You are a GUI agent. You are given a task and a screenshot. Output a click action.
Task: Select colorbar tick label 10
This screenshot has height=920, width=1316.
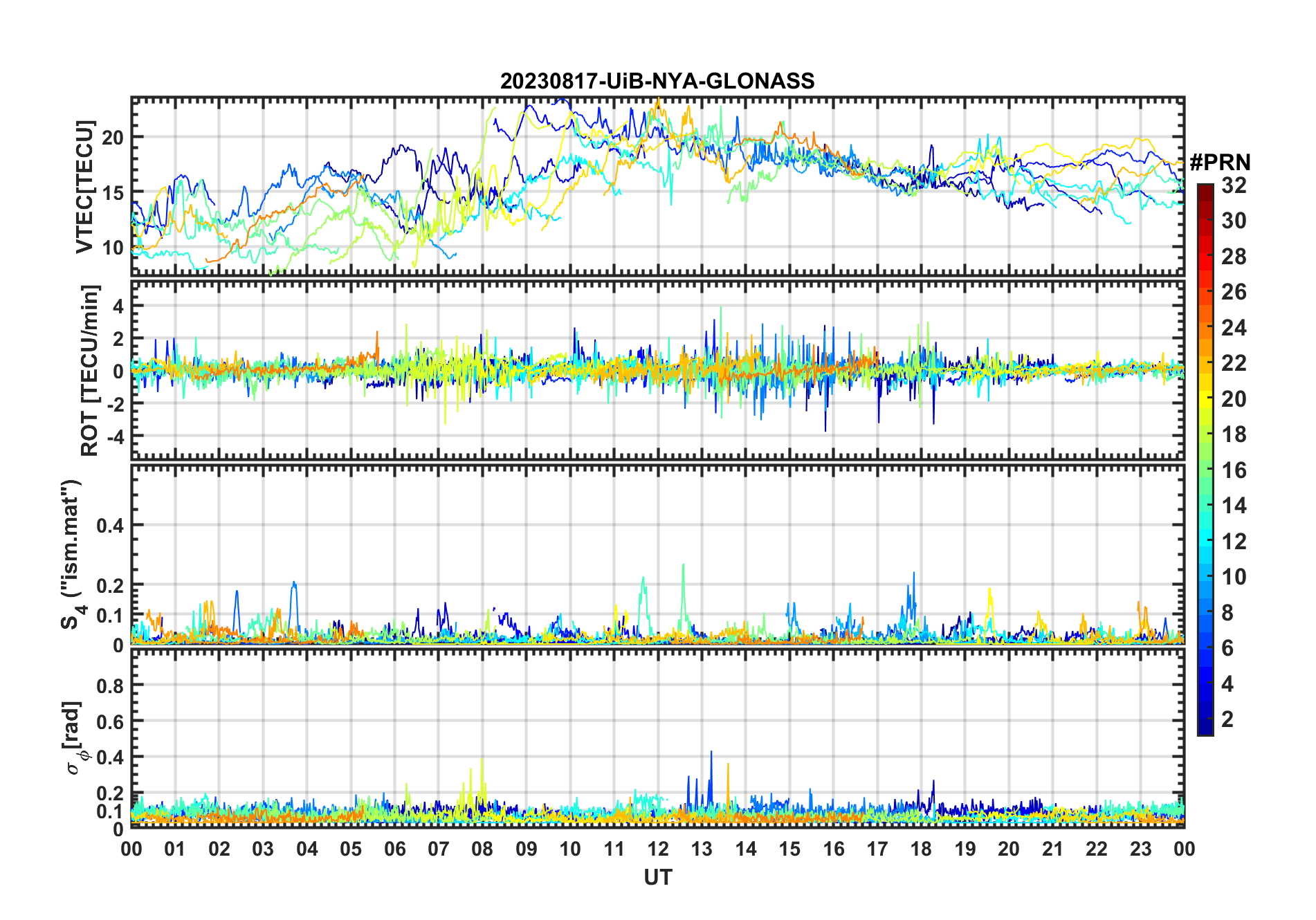point(1234,577)
